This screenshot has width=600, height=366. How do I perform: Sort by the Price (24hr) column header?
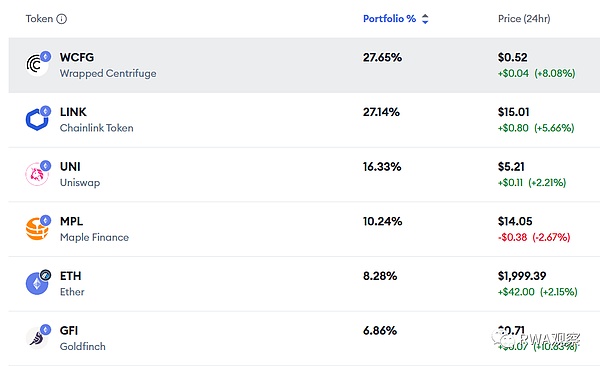click(x=524, y=19)
